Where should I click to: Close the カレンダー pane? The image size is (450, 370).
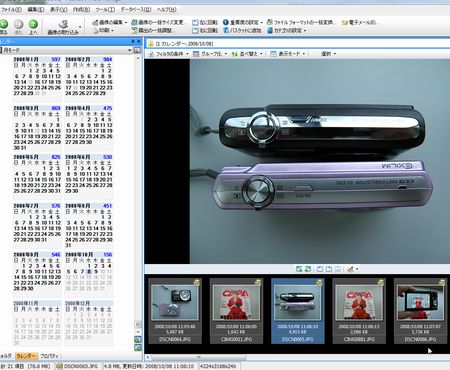(139, 41)
